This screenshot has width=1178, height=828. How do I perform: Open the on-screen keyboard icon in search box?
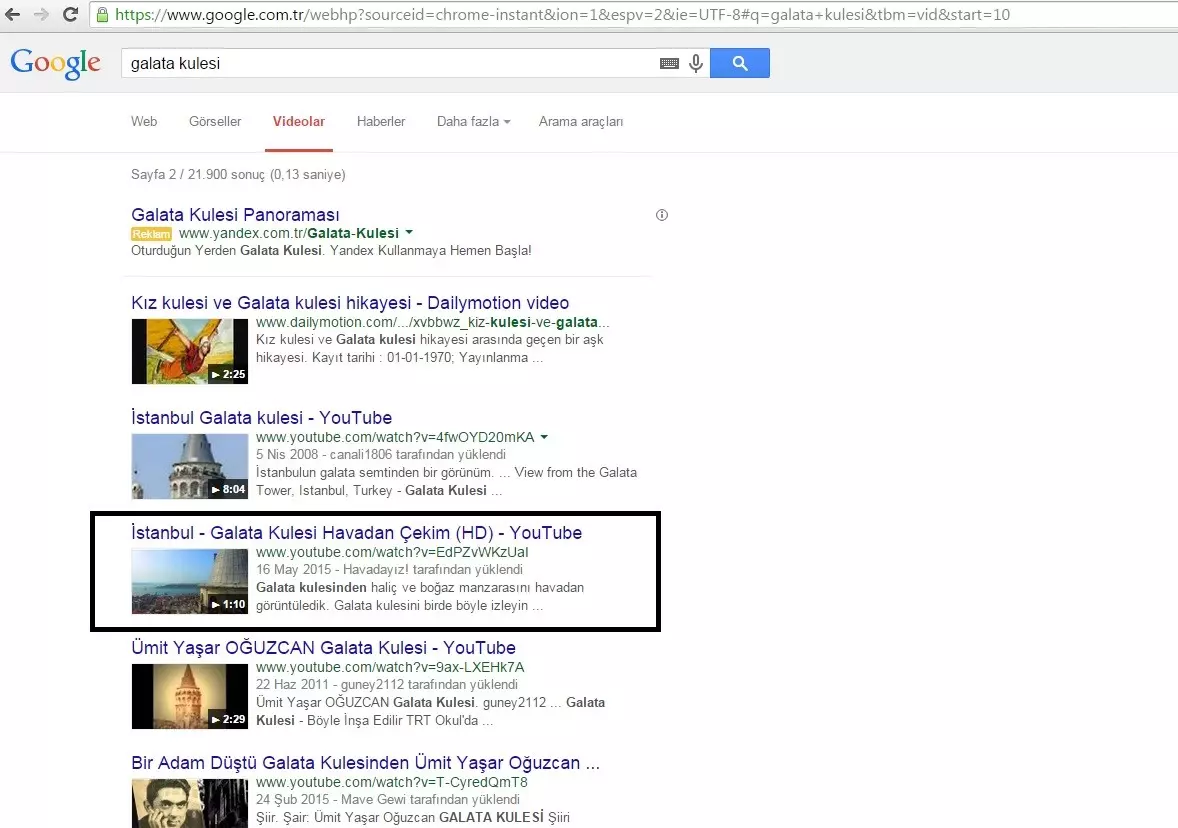click(x=669, y=64)
